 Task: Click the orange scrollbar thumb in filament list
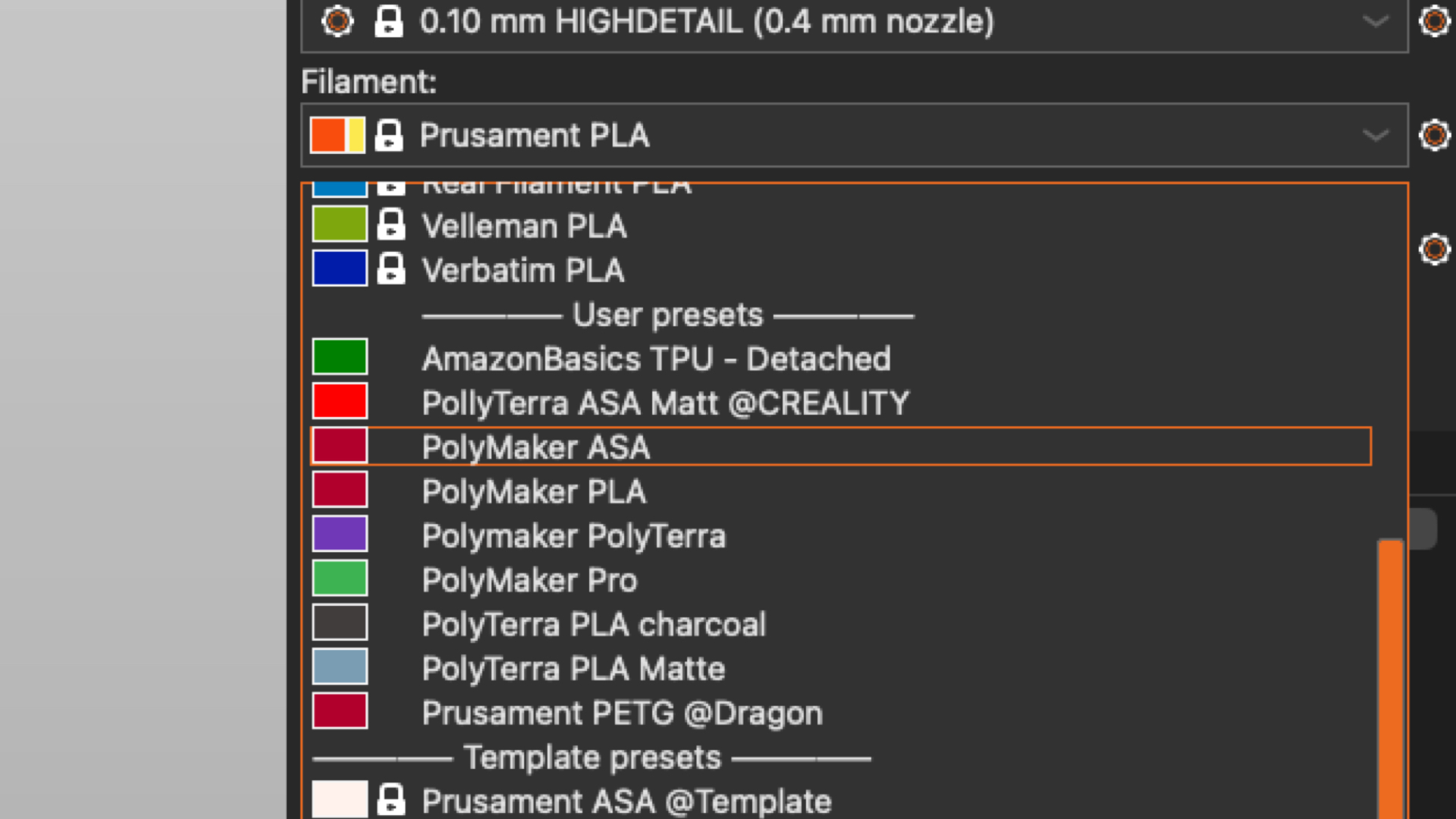1390,679
